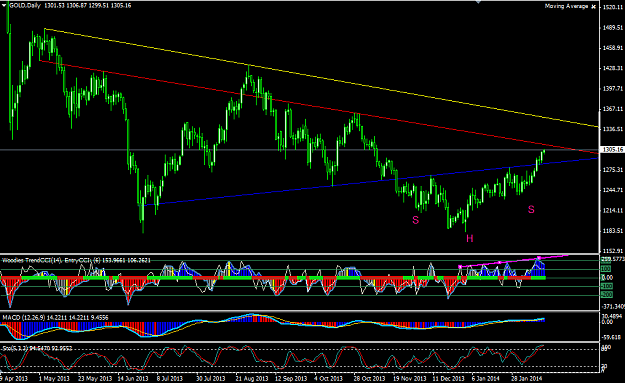Click the 1489.51 price scale value
This screenshot has height=383, width=625.
click(x=613, y=27)
